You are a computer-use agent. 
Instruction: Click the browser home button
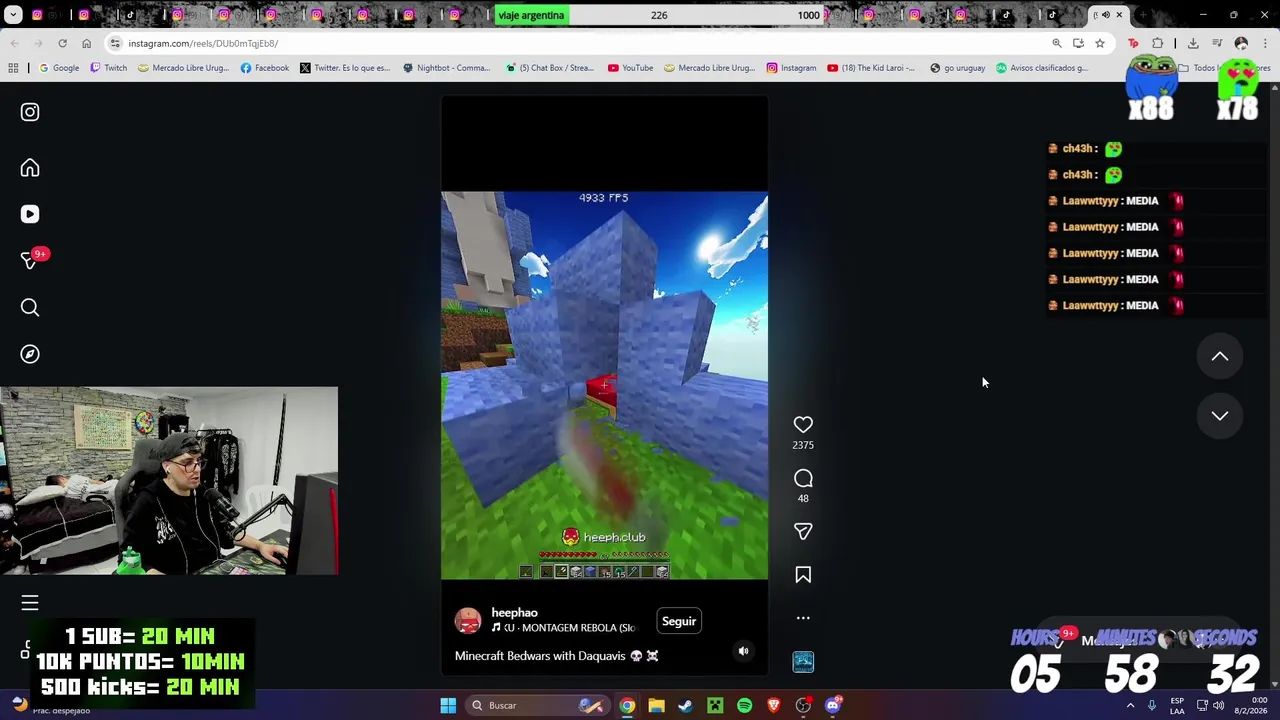pyautogui.click(x=86, y=43)
